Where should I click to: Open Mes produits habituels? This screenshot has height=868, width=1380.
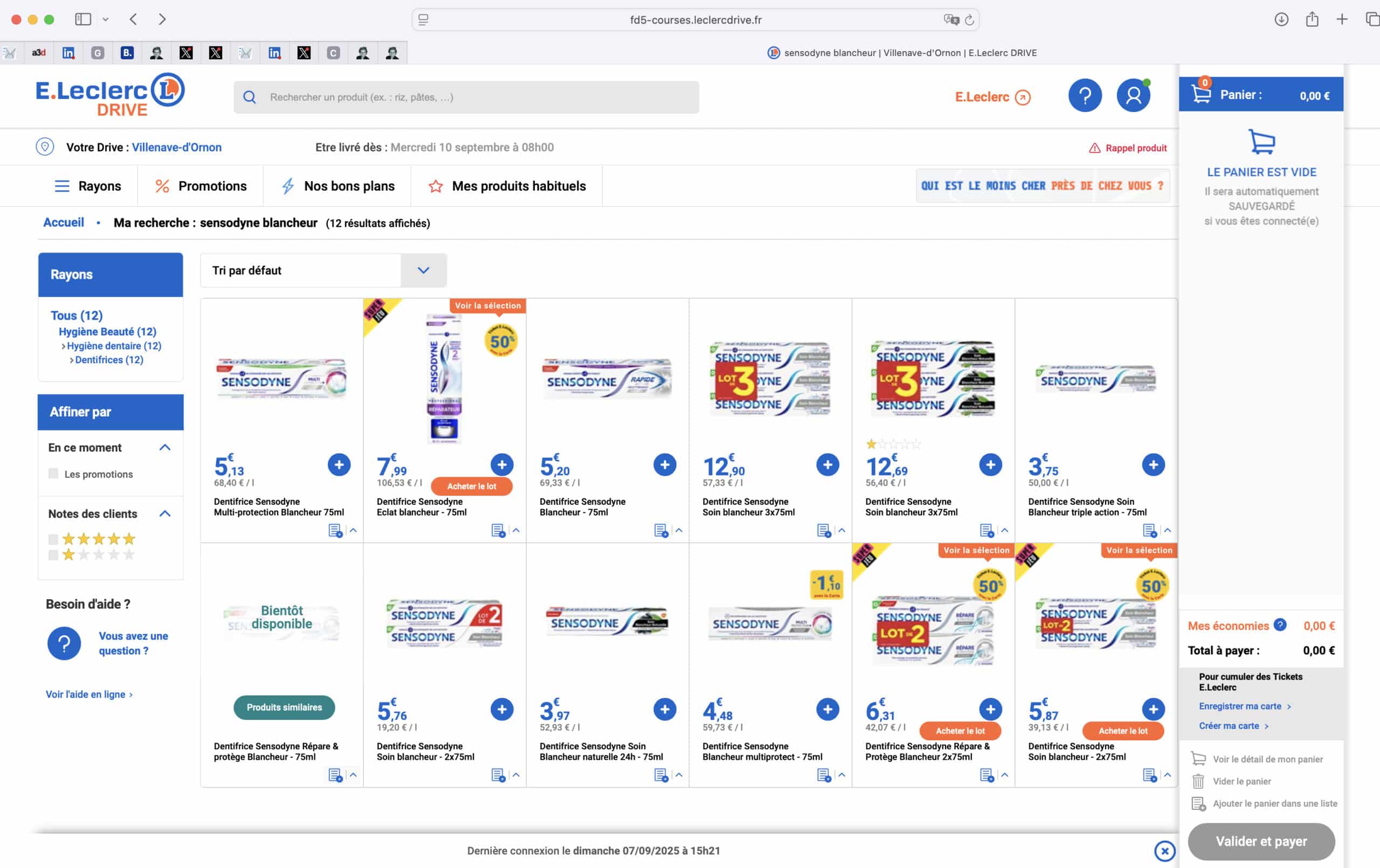click(x=507, y=186)
